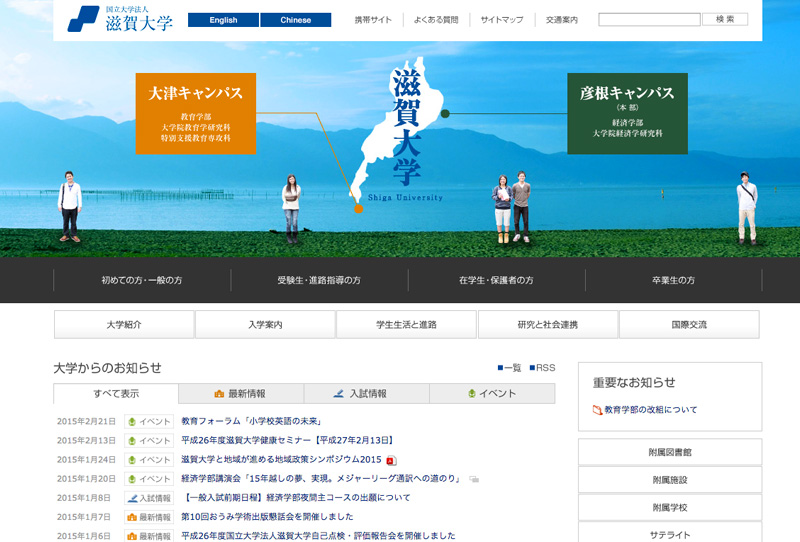This screenshot has width=800, height=542.
Task: Open the サイトマップ link
Action: coord(502,20)
